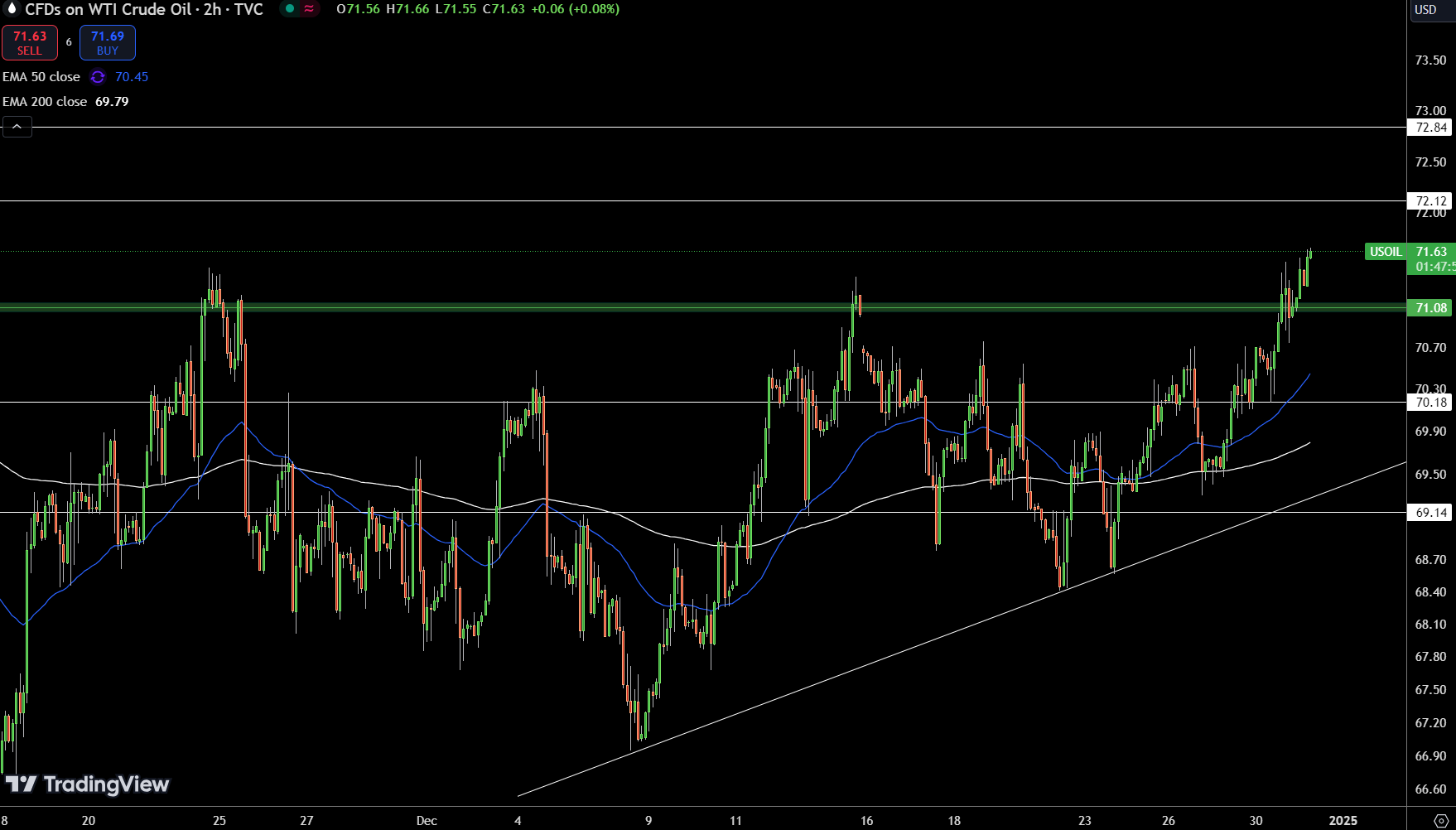The image size is (1456, 830).
Task: Click the 73.50 tick on price axis
Action: (1430, 60)
